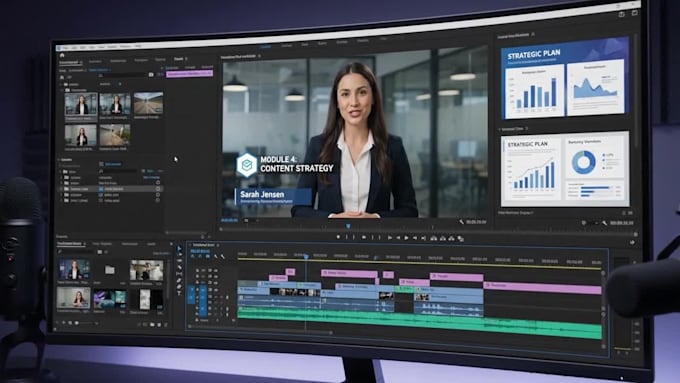Open the lower Strategic Plan slide with donut chart

(565, 170)
